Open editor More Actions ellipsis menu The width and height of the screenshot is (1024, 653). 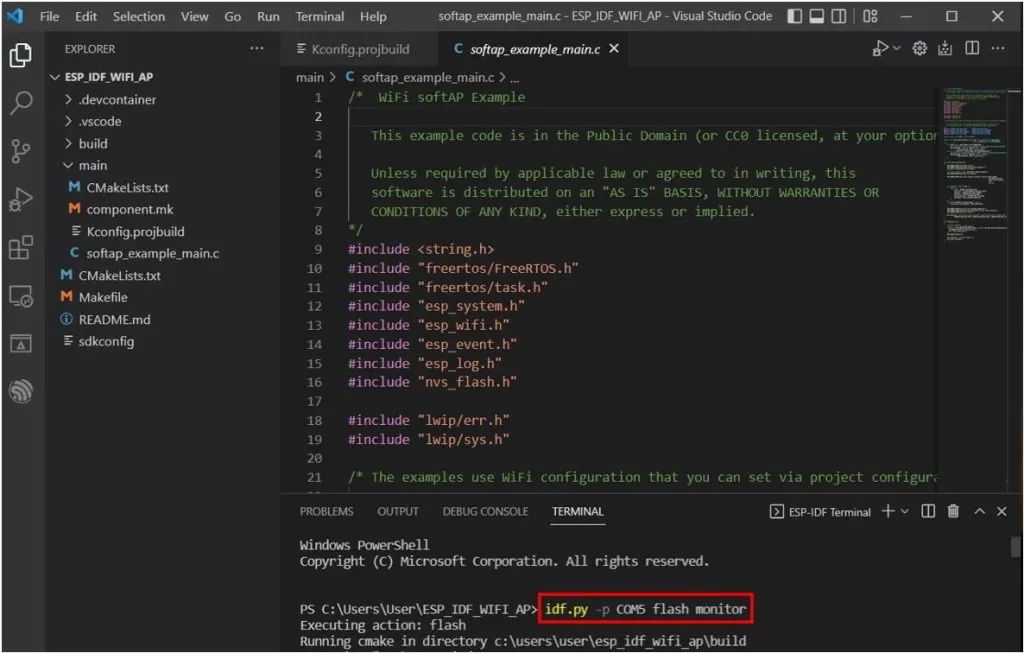[x=998, y=48]
